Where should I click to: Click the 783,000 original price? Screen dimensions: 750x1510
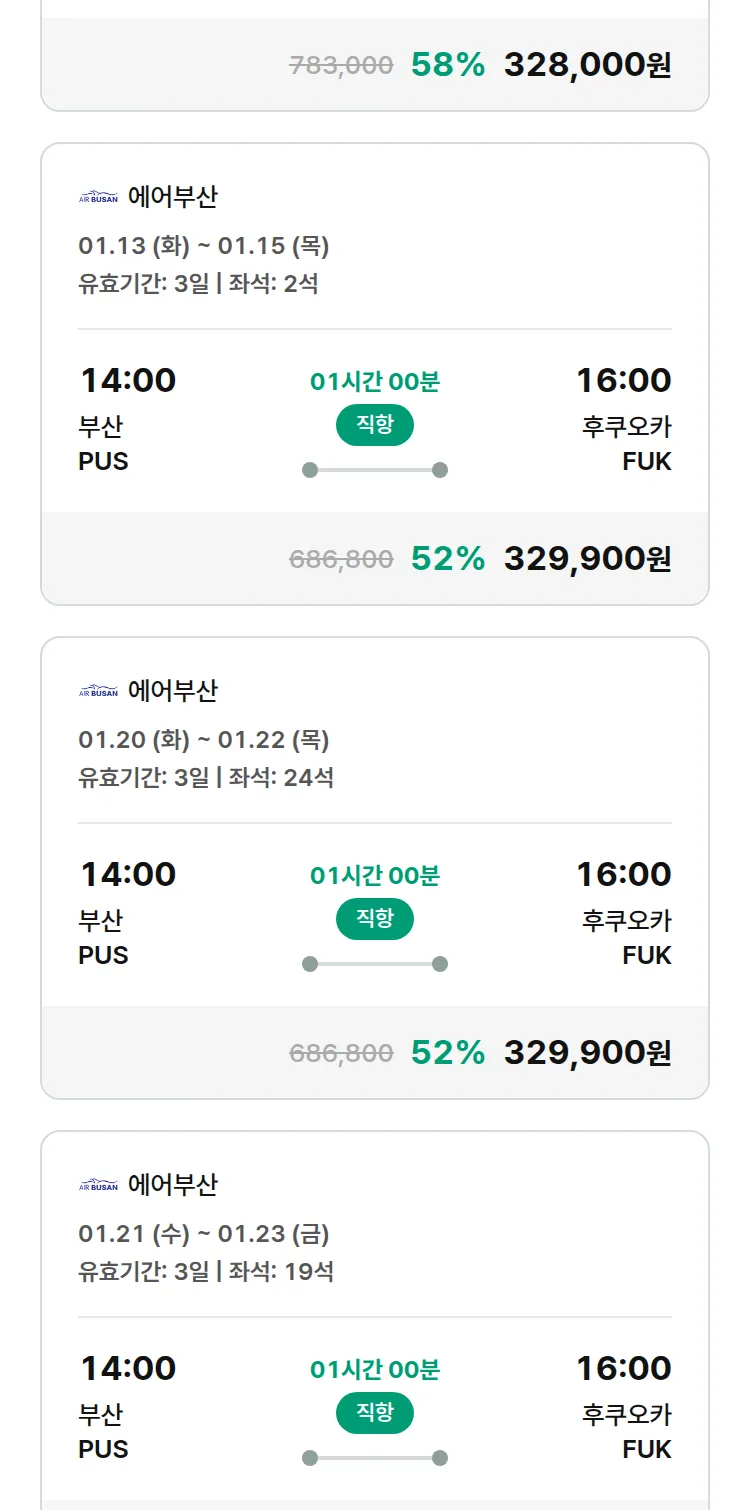341,66
